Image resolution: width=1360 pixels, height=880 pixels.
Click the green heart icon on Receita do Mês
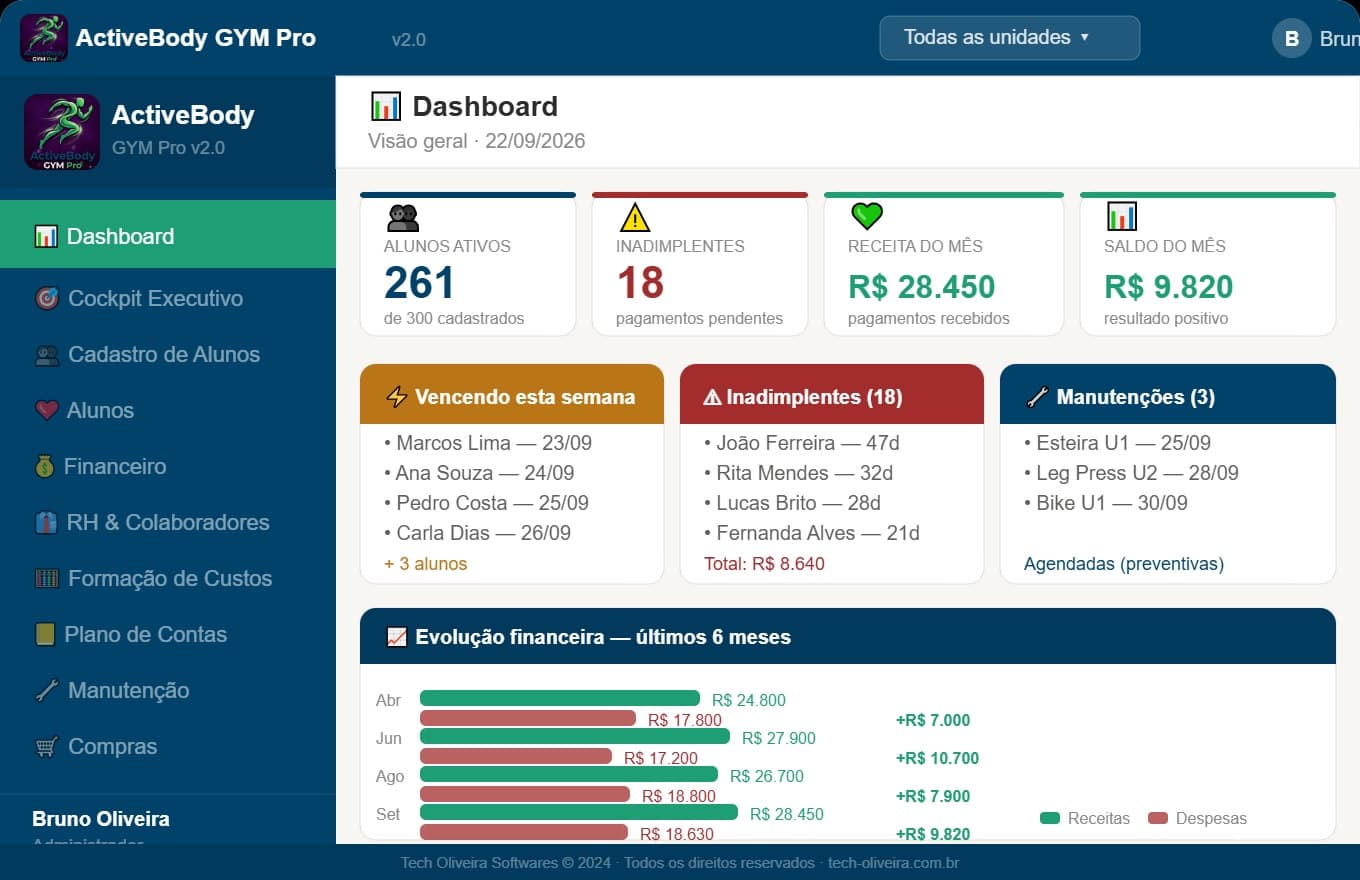(866, 216)
